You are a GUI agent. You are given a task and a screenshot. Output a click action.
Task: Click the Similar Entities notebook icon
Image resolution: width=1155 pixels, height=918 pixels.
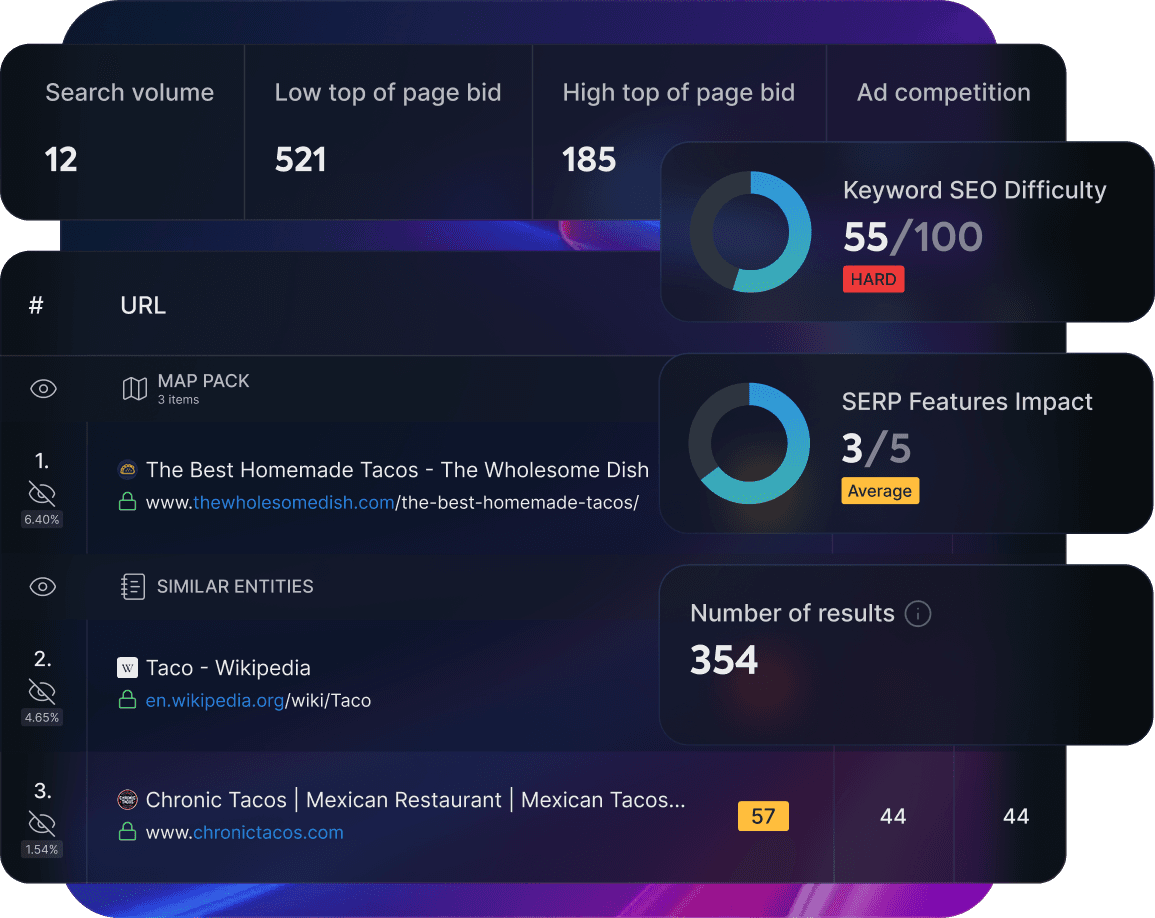pos(132,587)
